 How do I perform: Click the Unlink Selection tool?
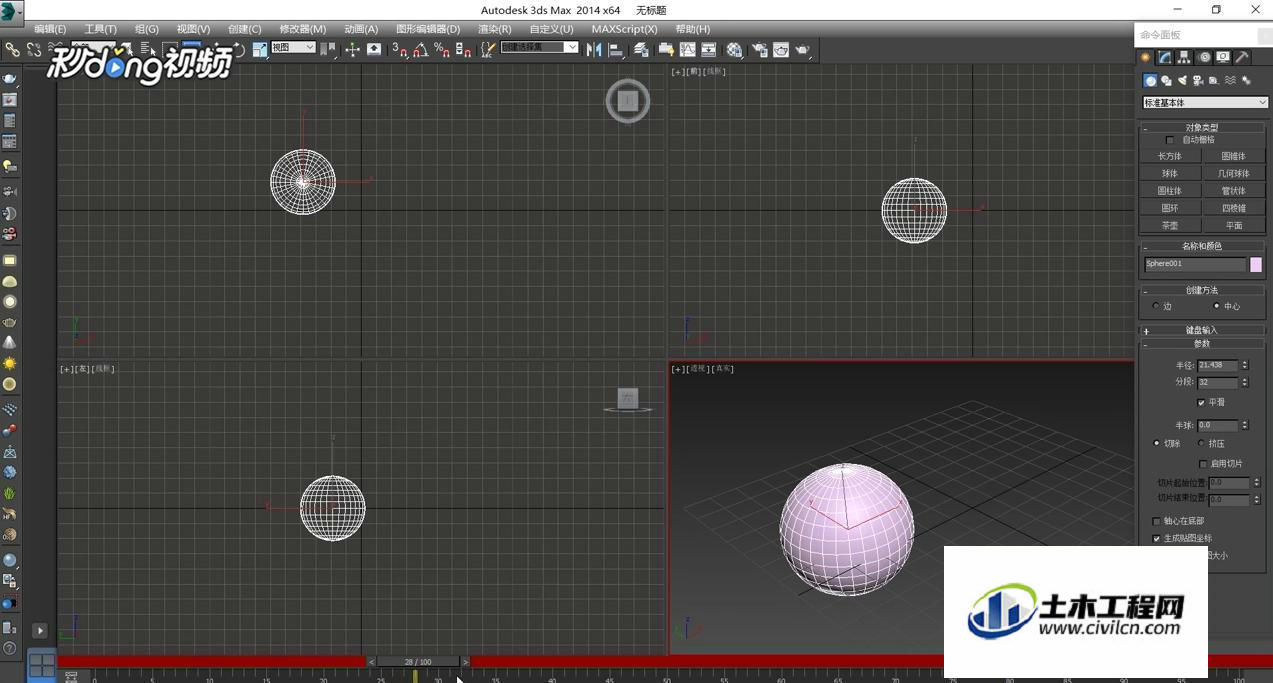point(34,49)
